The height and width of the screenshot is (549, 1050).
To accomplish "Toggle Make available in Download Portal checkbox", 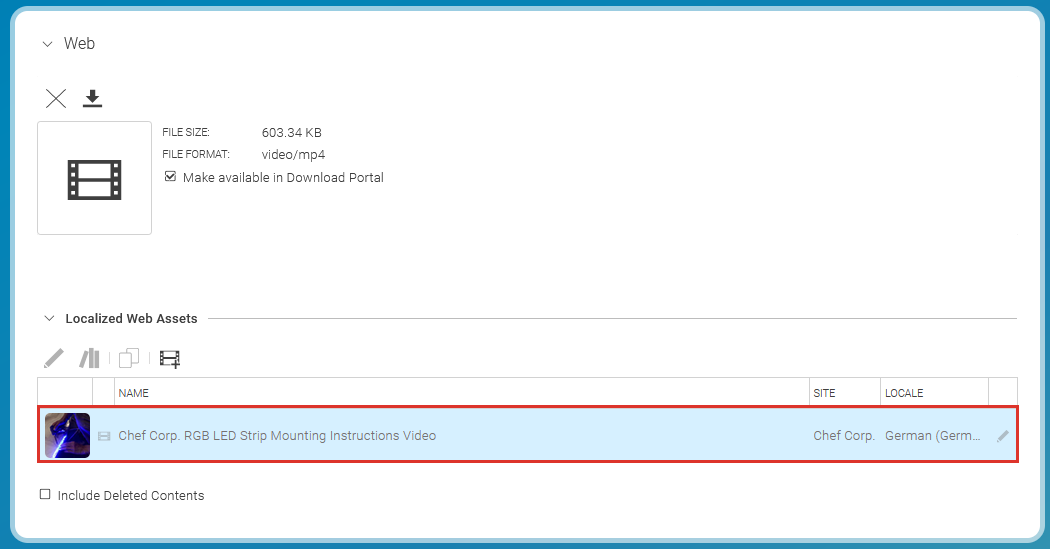I will click(171, 177).
